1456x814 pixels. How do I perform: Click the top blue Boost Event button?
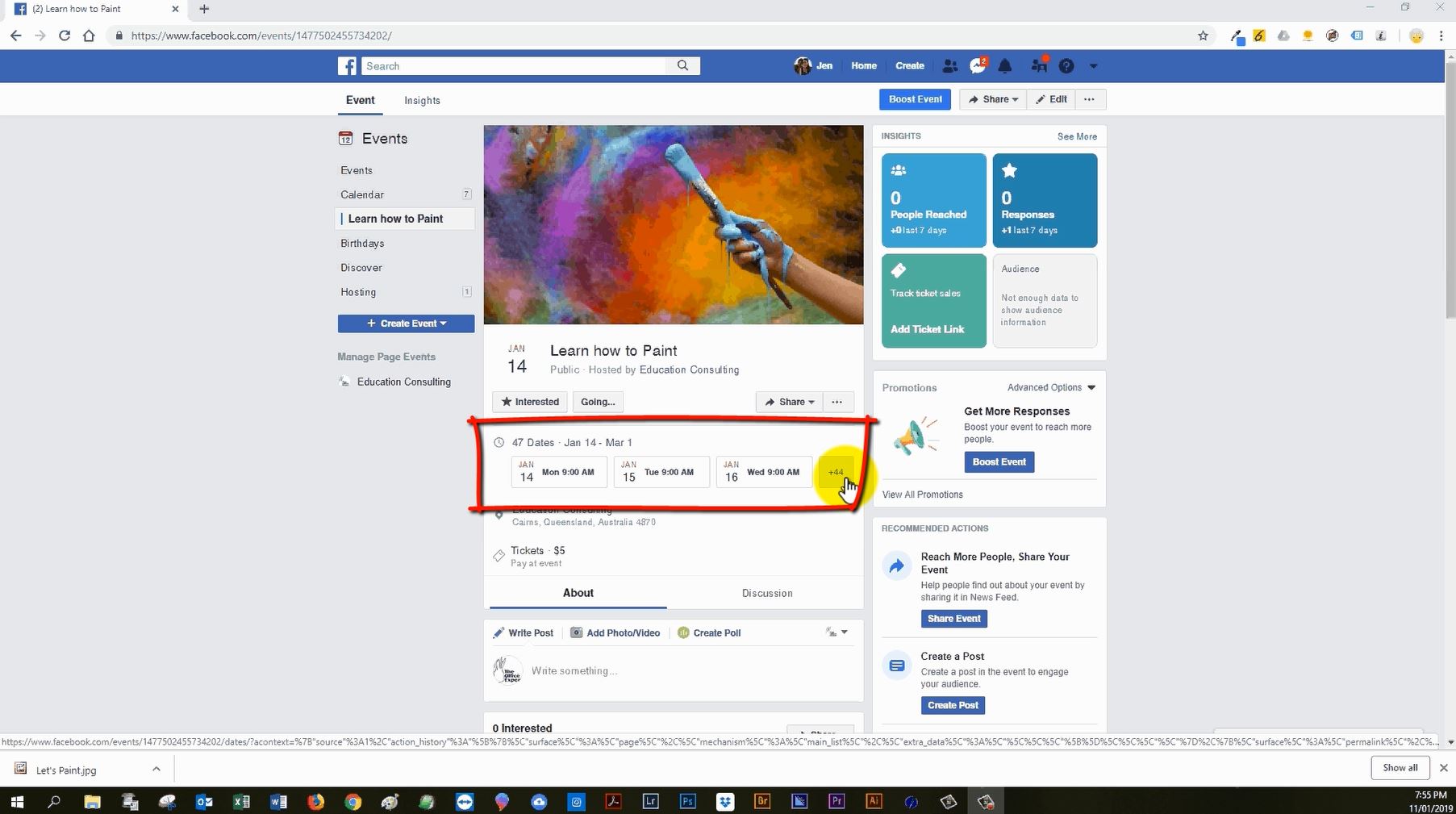(x=915, y=99)
